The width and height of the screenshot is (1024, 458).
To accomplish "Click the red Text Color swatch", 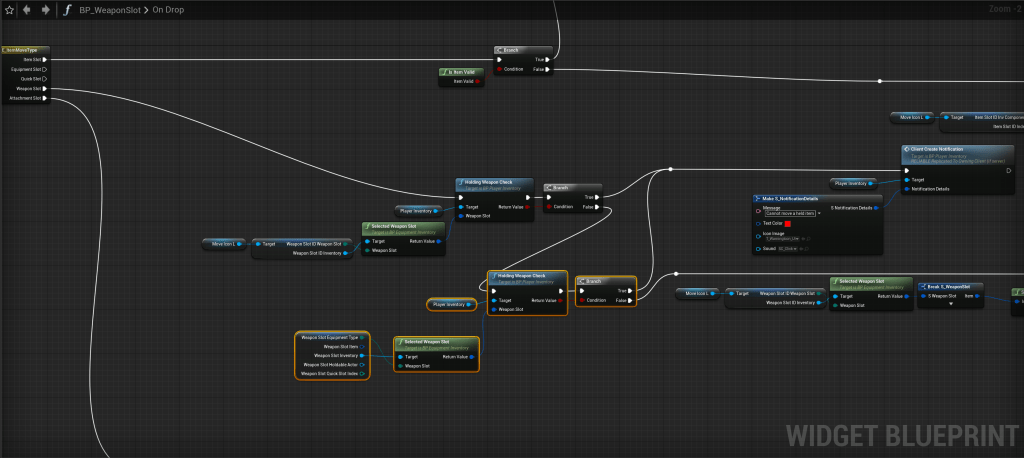I will click(x=788, y=223).
